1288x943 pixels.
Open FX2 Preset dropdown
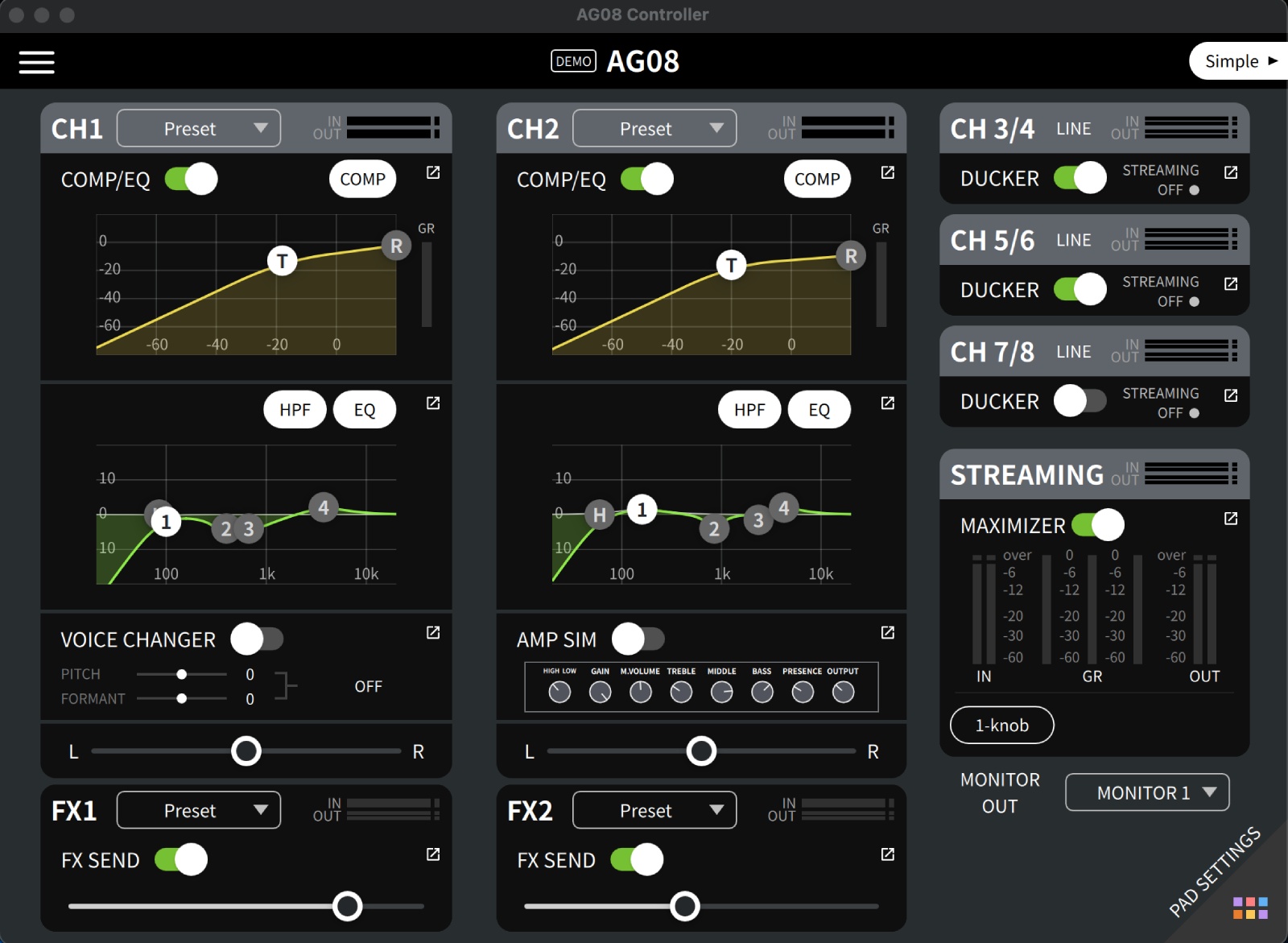(x=654, y=810)
